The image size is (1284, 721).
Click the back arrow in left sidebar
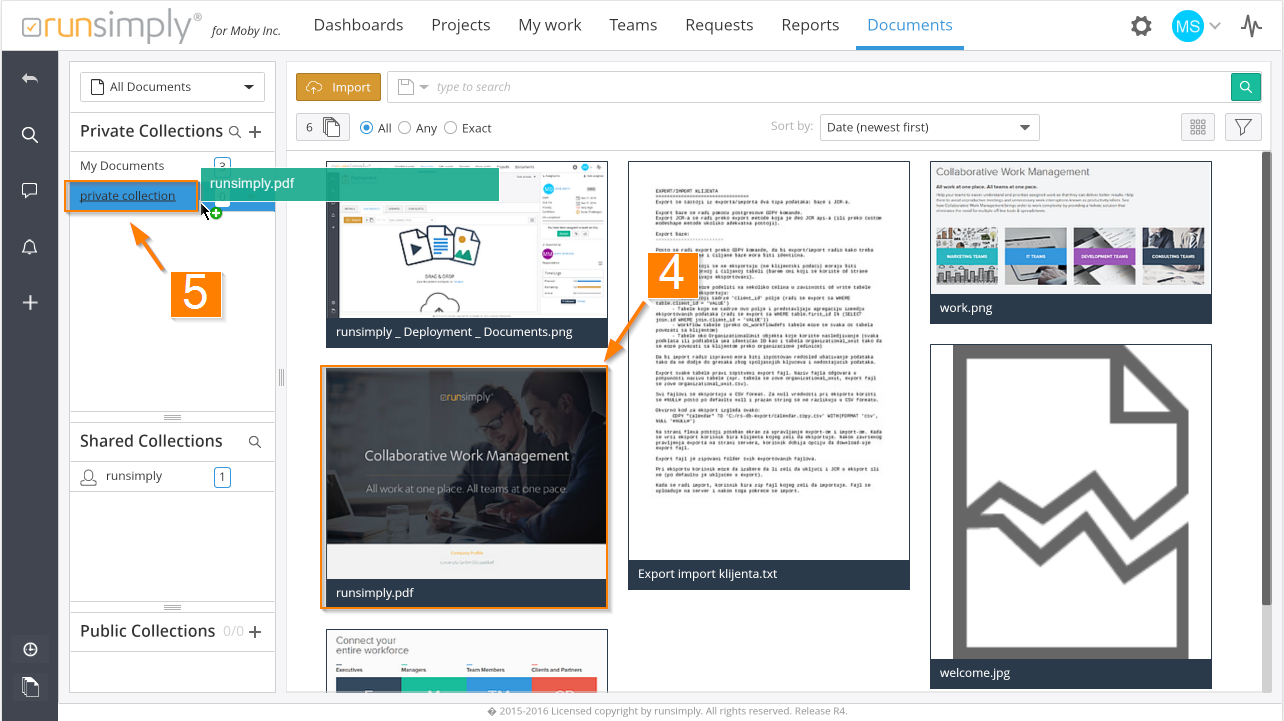[x=30, y=79]
